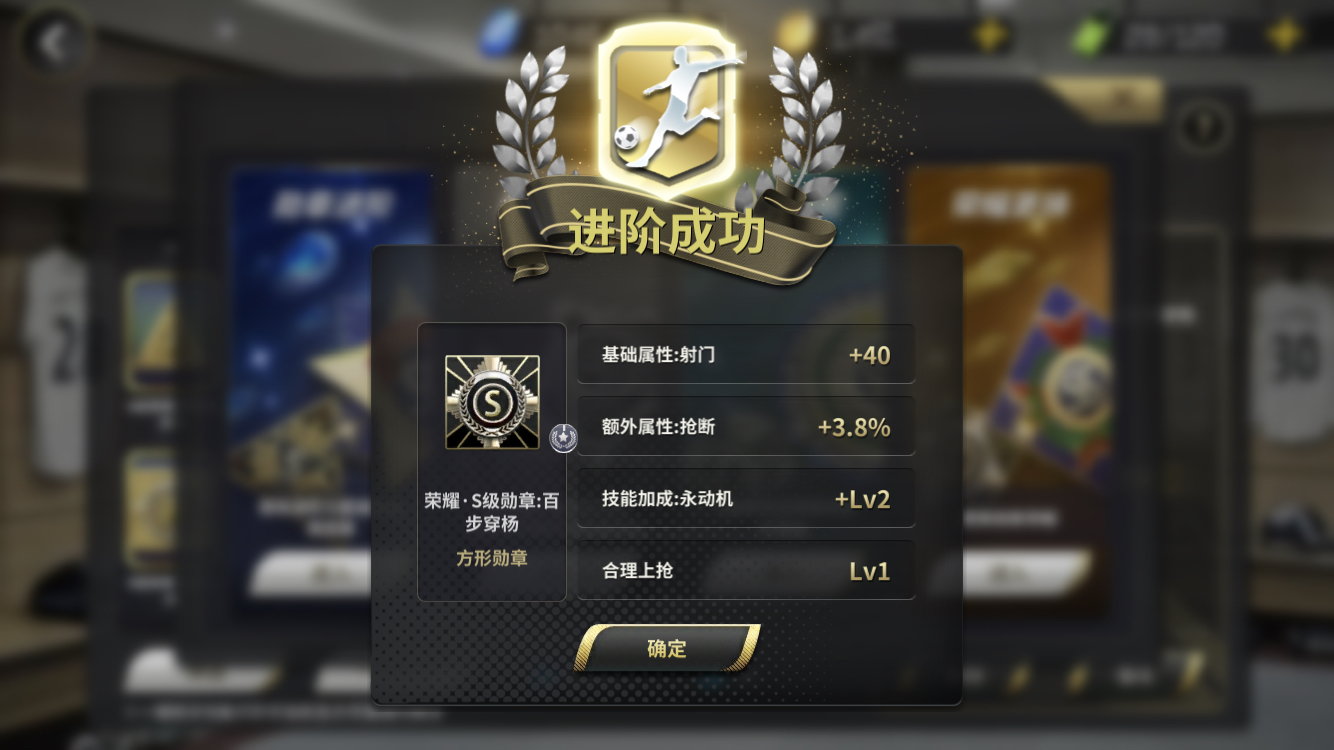Select the 基础属性:射门 +40 row

[x=746, y=354]
